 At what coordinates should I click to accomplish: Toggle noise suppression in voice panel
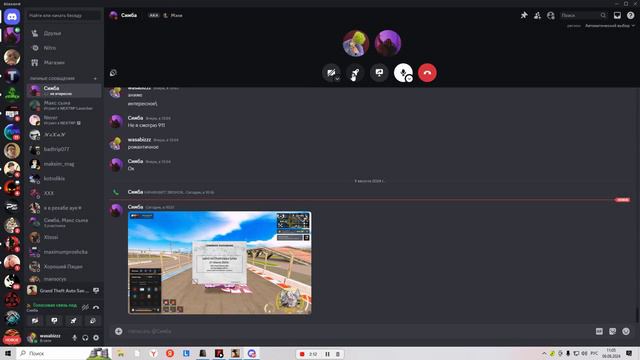click(x=85, y=307)
